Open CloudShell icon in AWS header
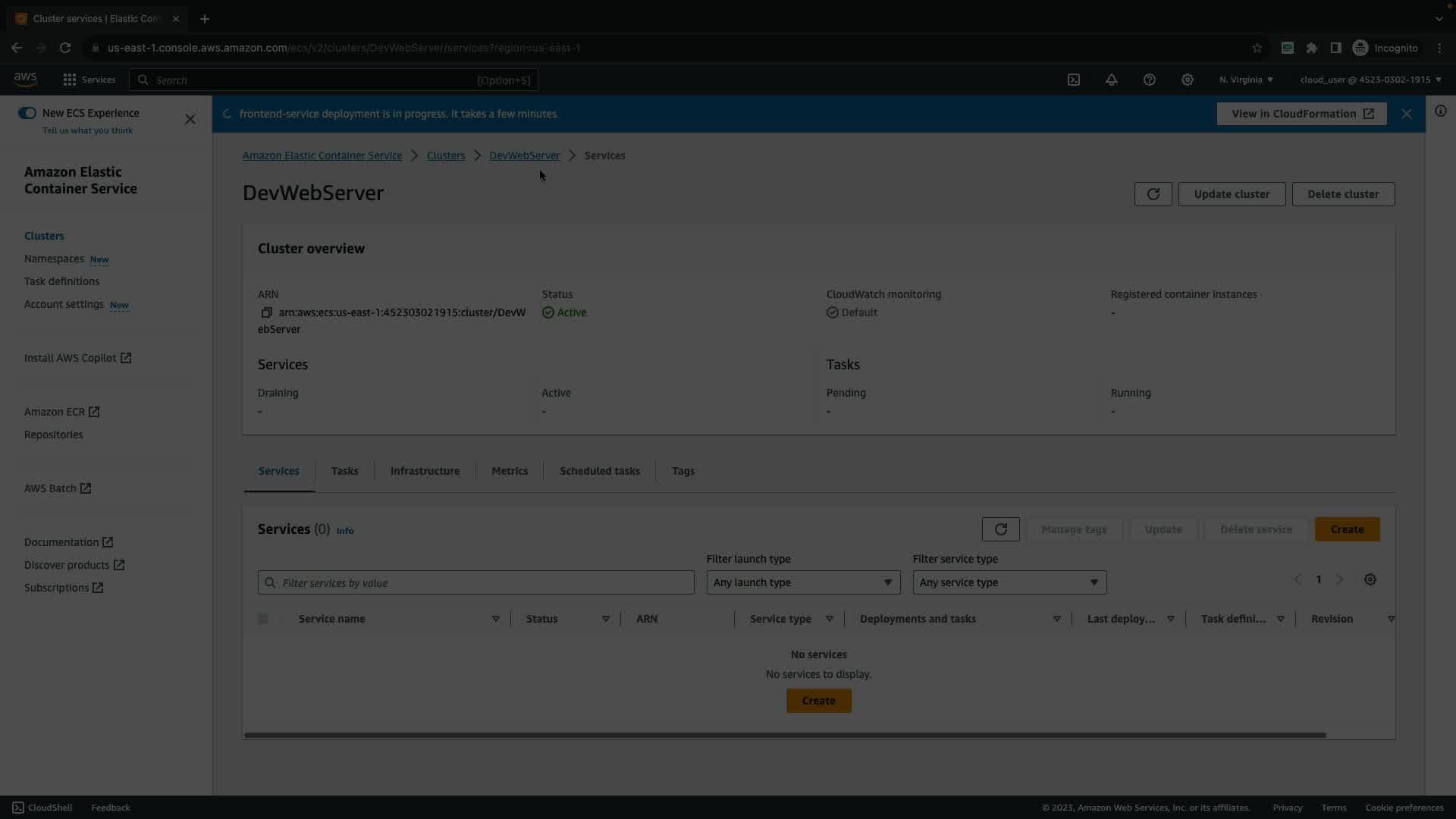The width and height of the screenshot is (1456, 819). [1074, 80]
